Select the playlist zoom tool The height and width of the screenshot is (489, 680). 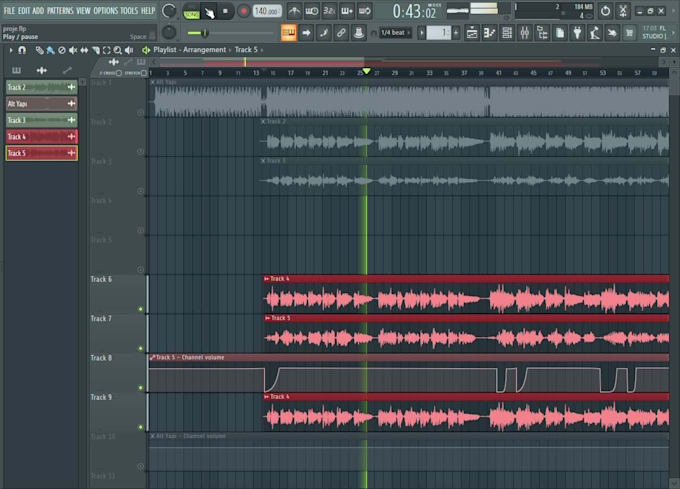click(x=118, y=50)
